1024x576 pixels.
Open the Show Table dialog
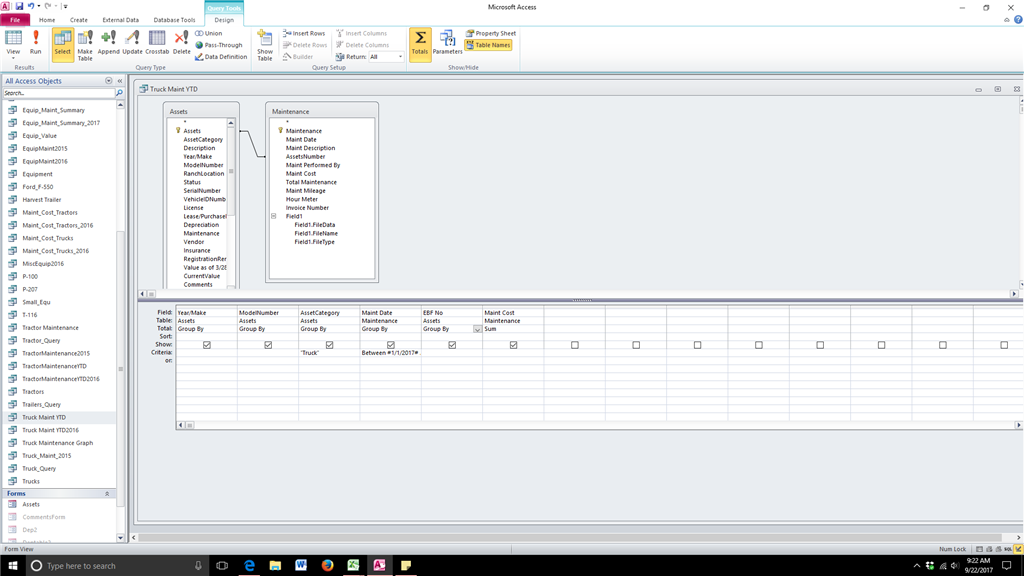coord(264,44)
